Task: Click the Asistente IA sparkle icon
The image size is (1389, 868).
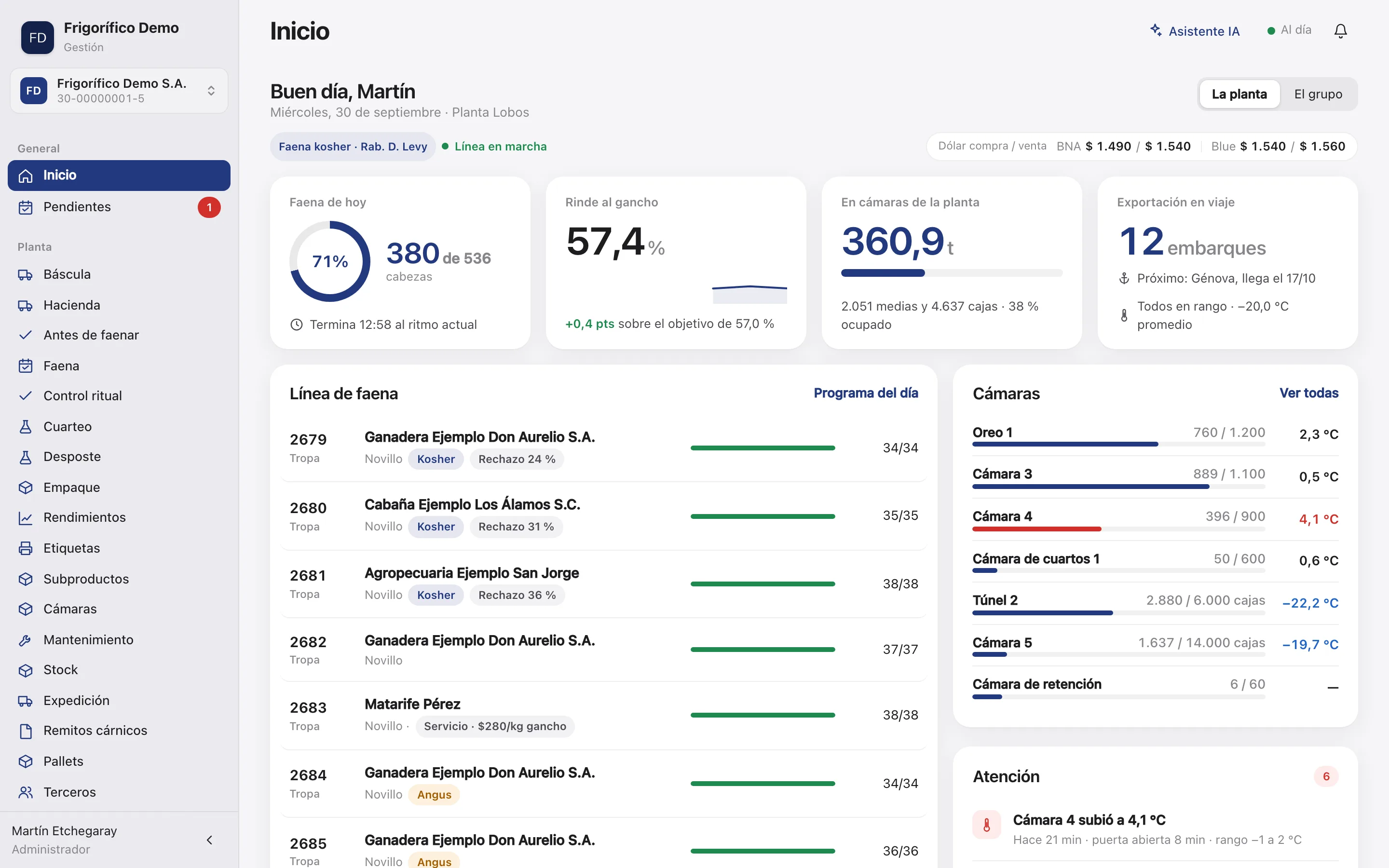Action: pos(1156,30)
